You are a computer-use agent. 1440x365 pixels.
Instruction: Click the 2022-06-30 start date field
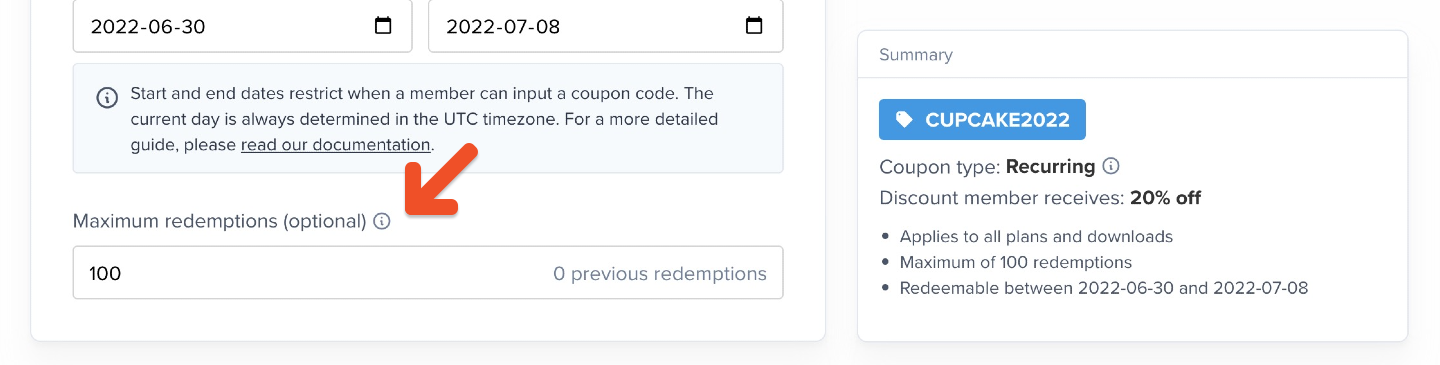click(242, 26)
